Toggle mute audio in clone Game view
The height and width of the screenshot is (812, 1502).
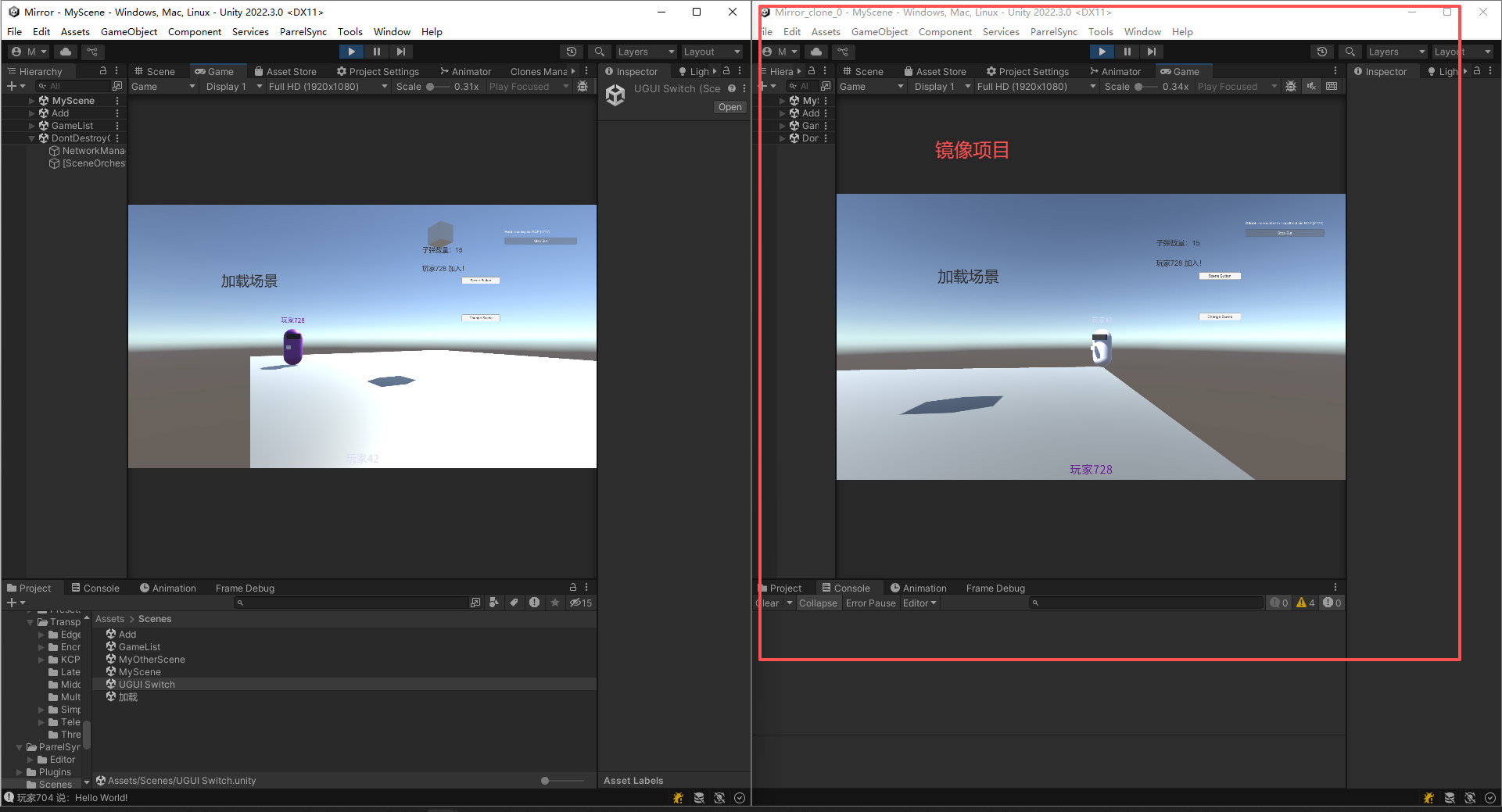1311,86
